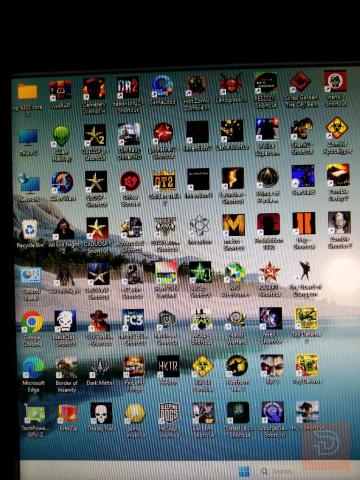360x480 pixels.
Task: Open the Northern Tale yellow round icon
Action: [x=237, y=365]
